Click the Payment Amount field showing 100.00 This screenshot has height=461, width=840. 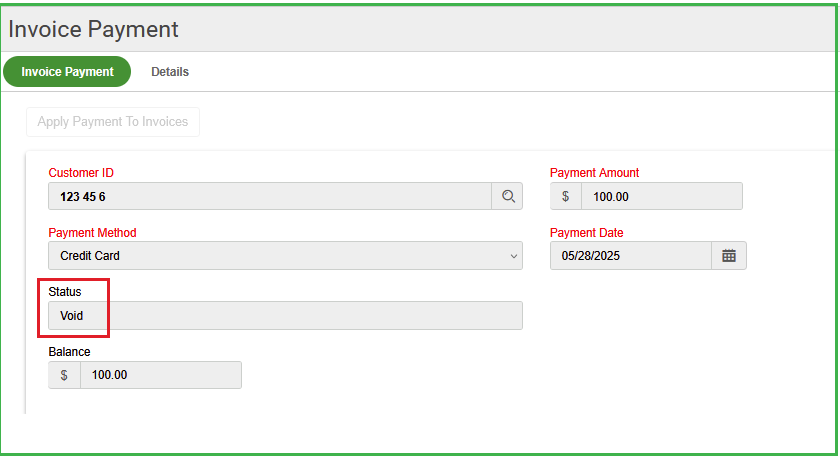(x=662, y=196)
